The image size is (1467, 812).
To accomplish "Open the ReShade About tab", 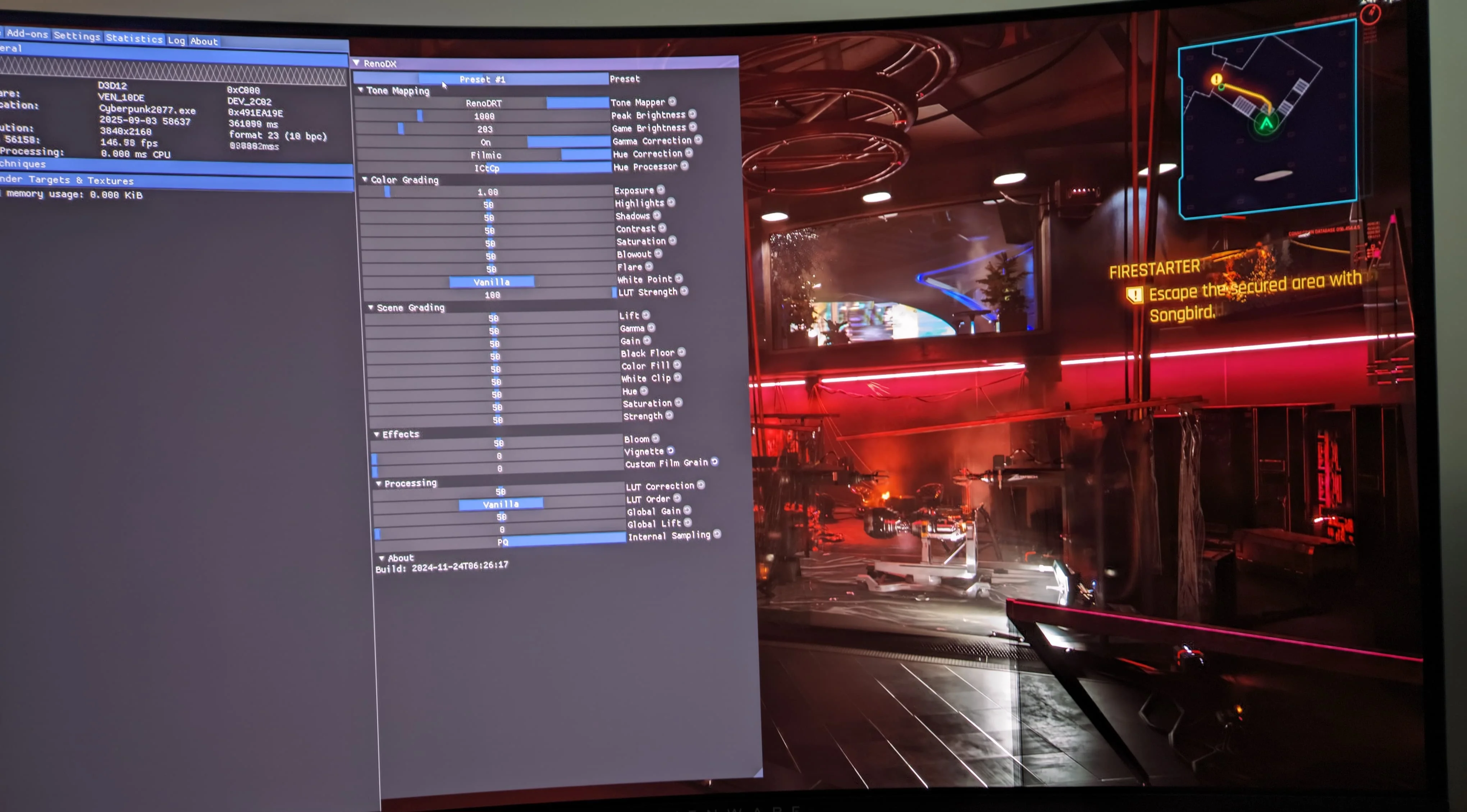I will pos(204,41).
